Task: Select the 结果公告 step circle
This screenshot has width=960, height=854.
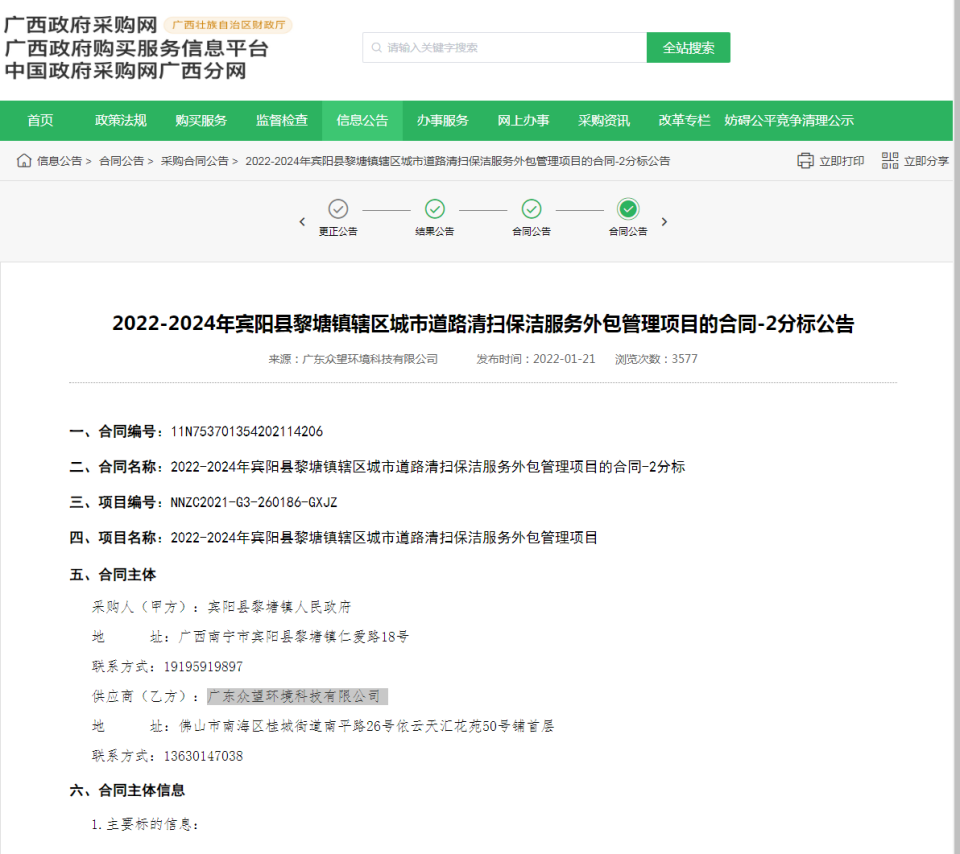Action: click(435, 209)
